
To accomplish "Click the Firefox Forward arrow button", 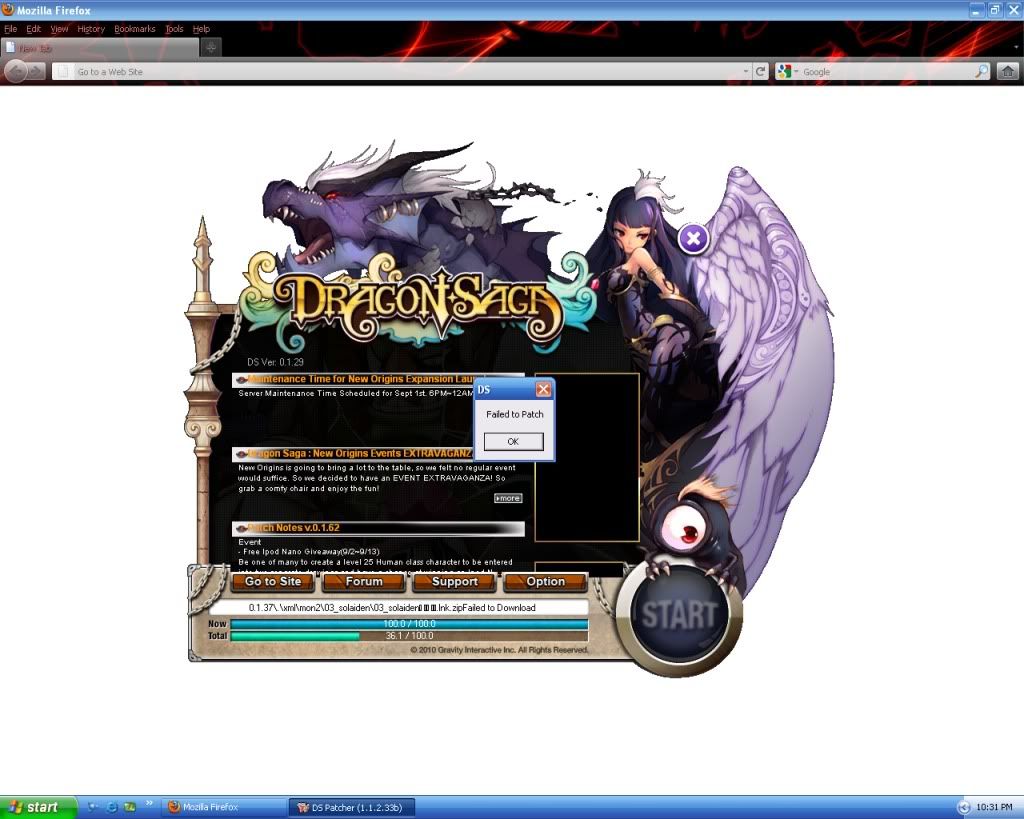I will pyautogui.click(x=36, y=71).
